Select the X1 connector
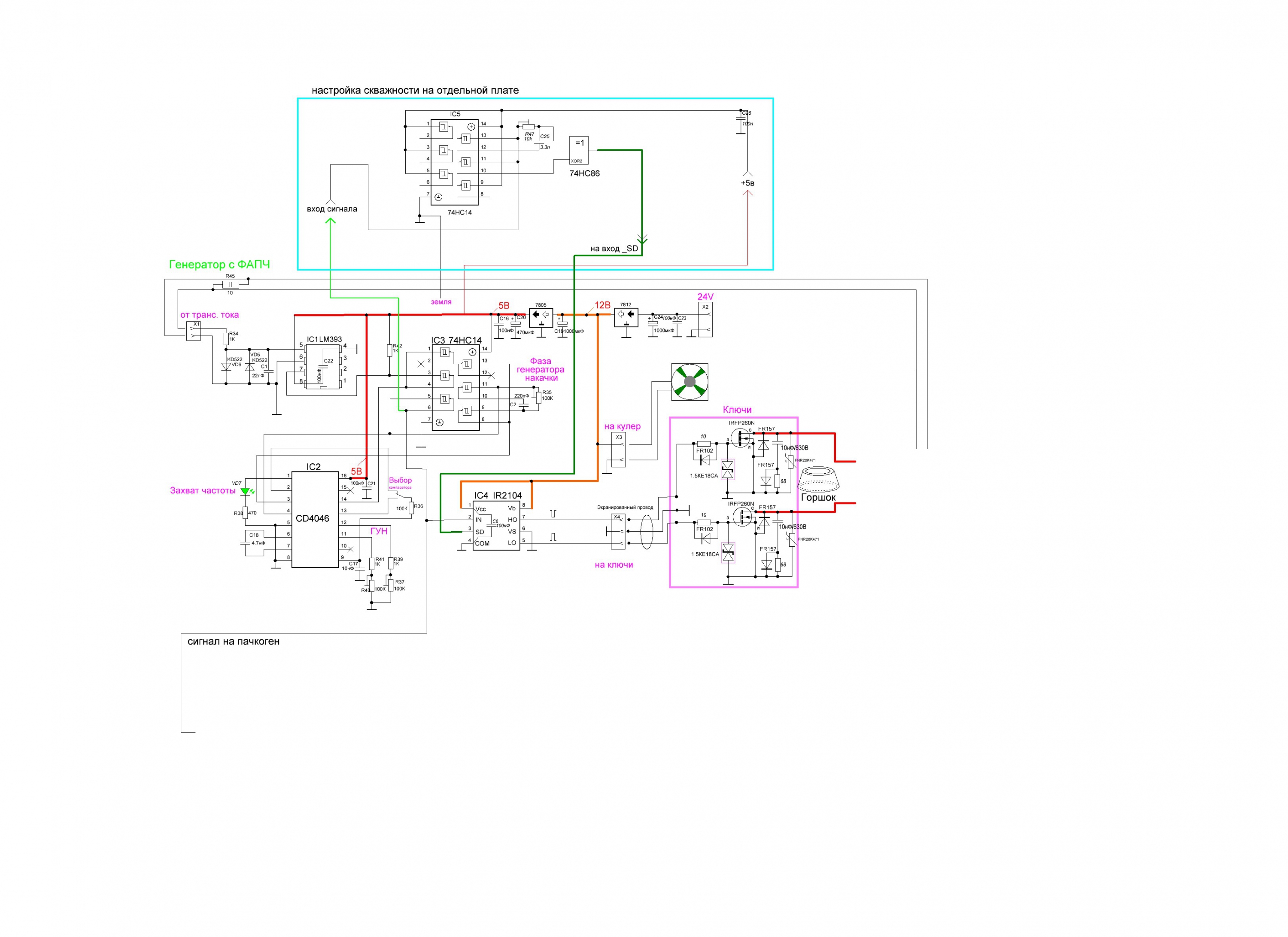 [x=194, y=331]
